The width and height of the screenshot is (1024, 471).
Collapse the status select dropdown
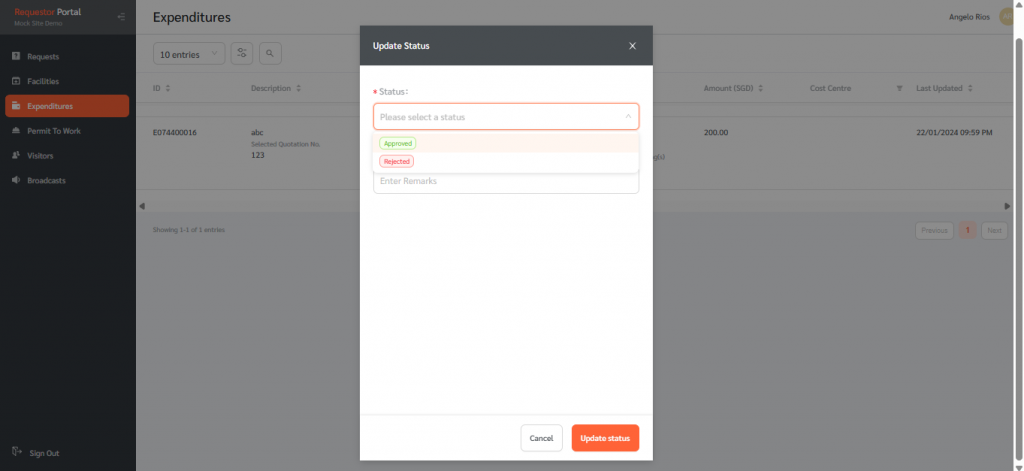627,117
